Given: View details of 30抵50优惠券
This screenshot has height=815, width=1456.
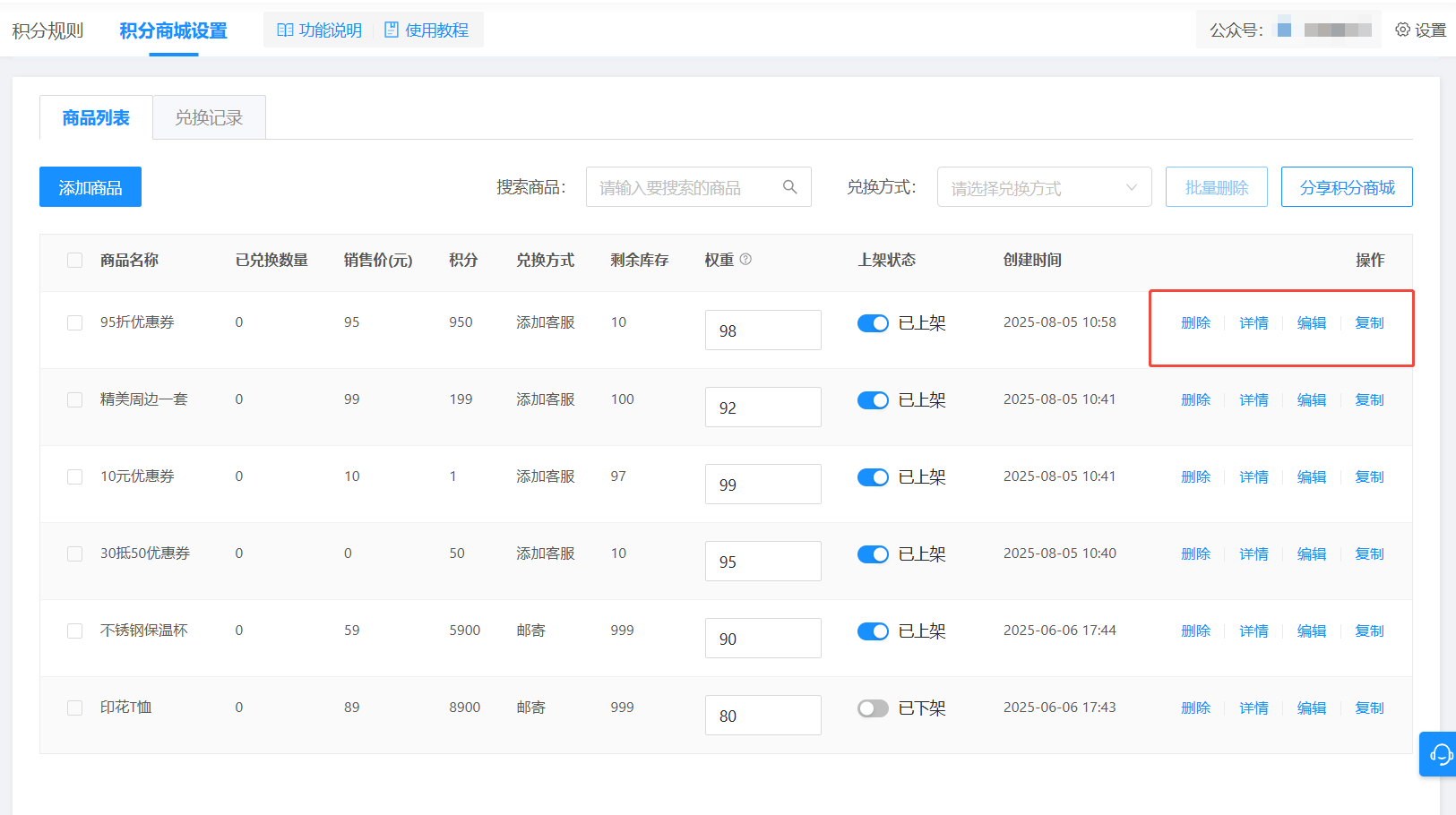Looking at the screenshot, I should click(1254, 554).
